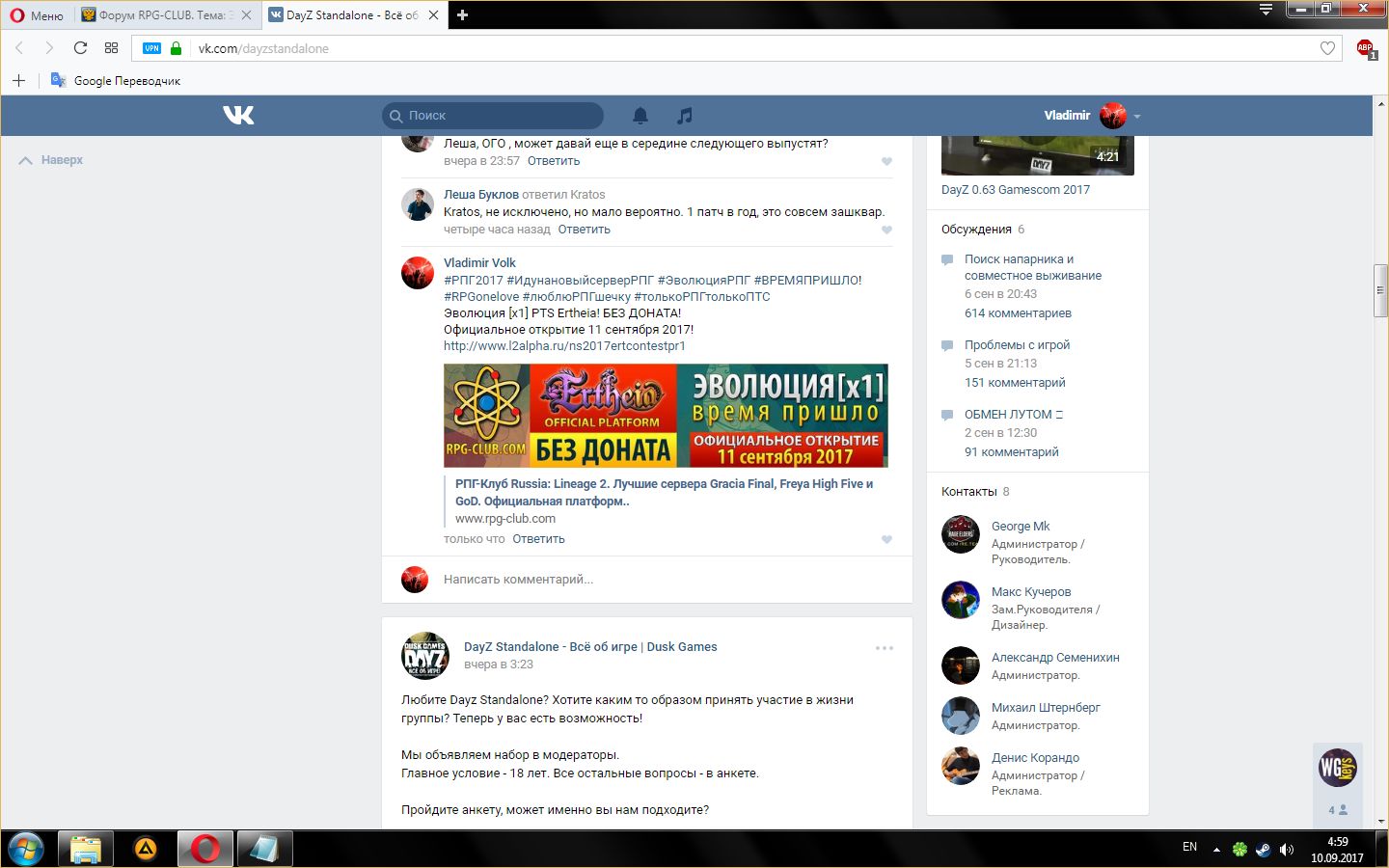Open DayZ 0.63 Gamescom 2017 video link

point(1016,190)
